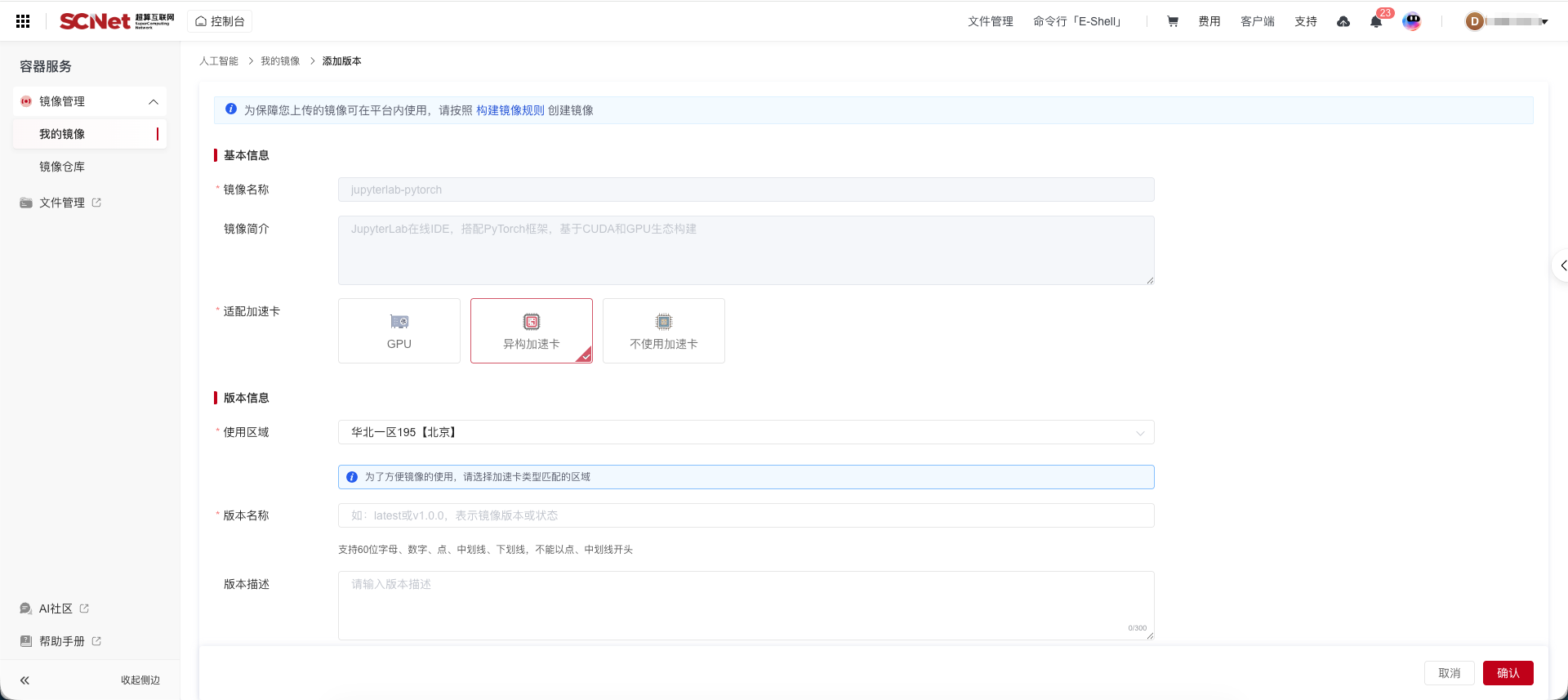Click the 异构加速卡 chip icon
1568x700 pixels.
pos(532,322)
